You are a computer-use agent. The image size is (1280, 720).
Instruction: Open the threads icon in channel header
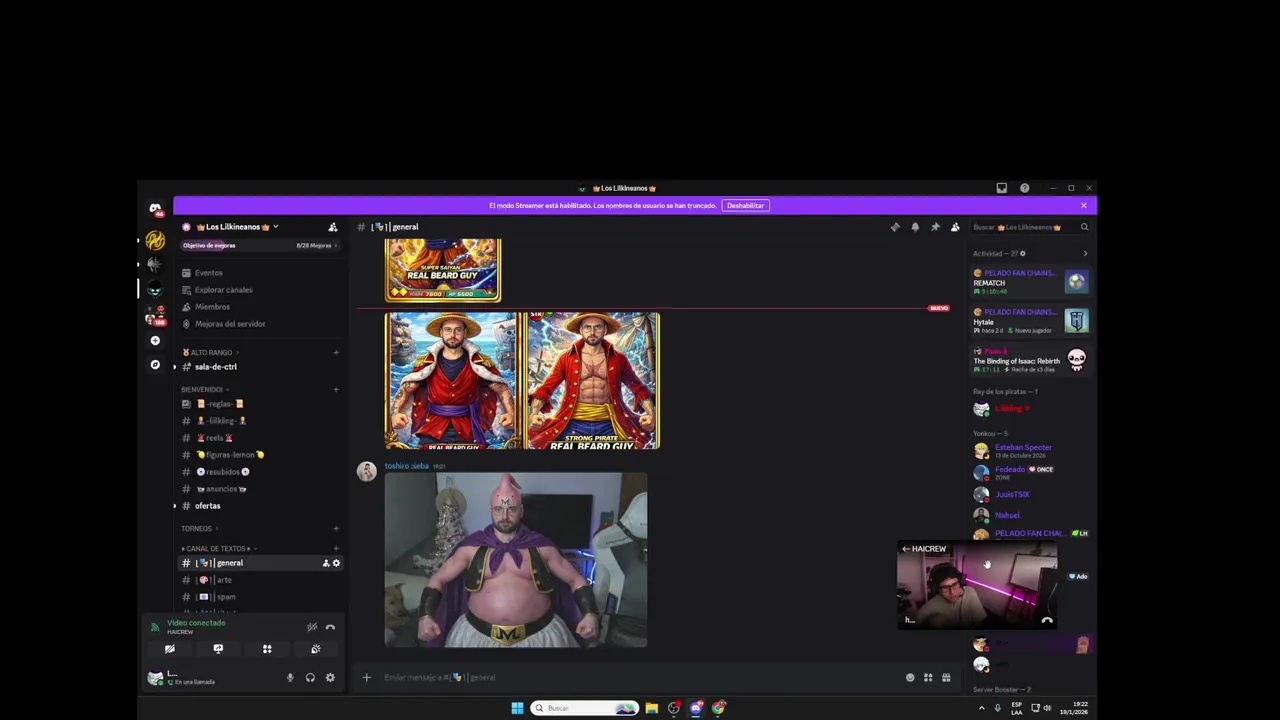pos(895,227)
